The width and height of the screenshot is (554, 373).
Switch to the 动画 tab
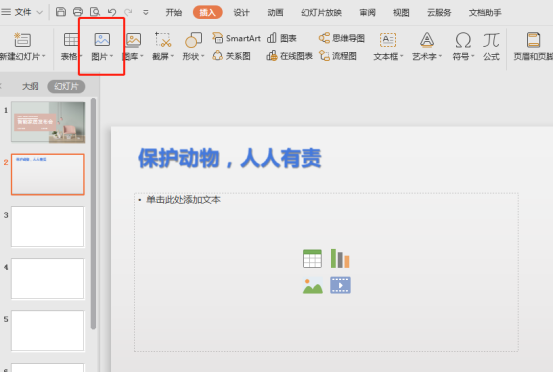[275, 13]
